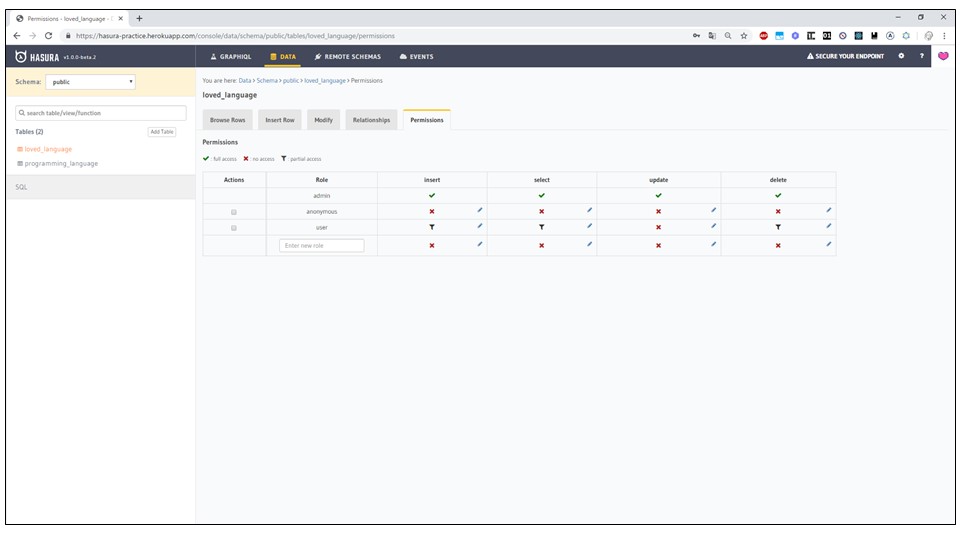The width and height of the screenshot is (960, 540).
Task: Click the delete column header
Action: tap(778, 180)
